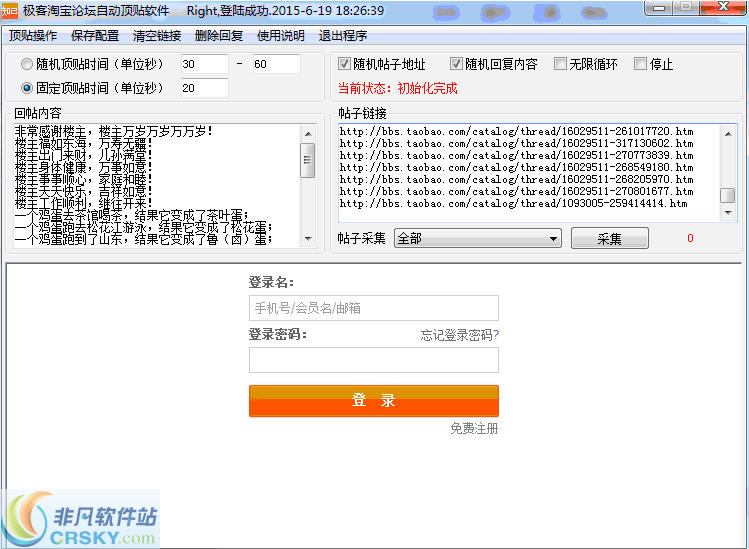Close the application window

pyautogui.click(x=723, y=8)
